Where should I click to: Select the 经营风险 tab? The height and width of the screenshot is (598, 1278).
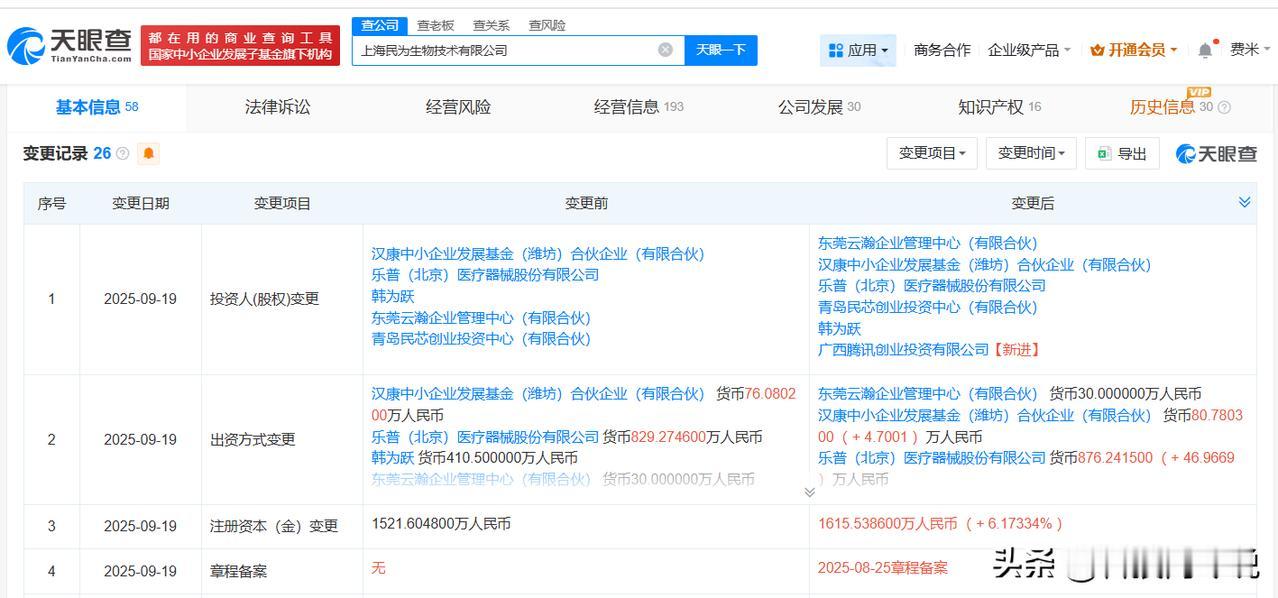[458, 107]
